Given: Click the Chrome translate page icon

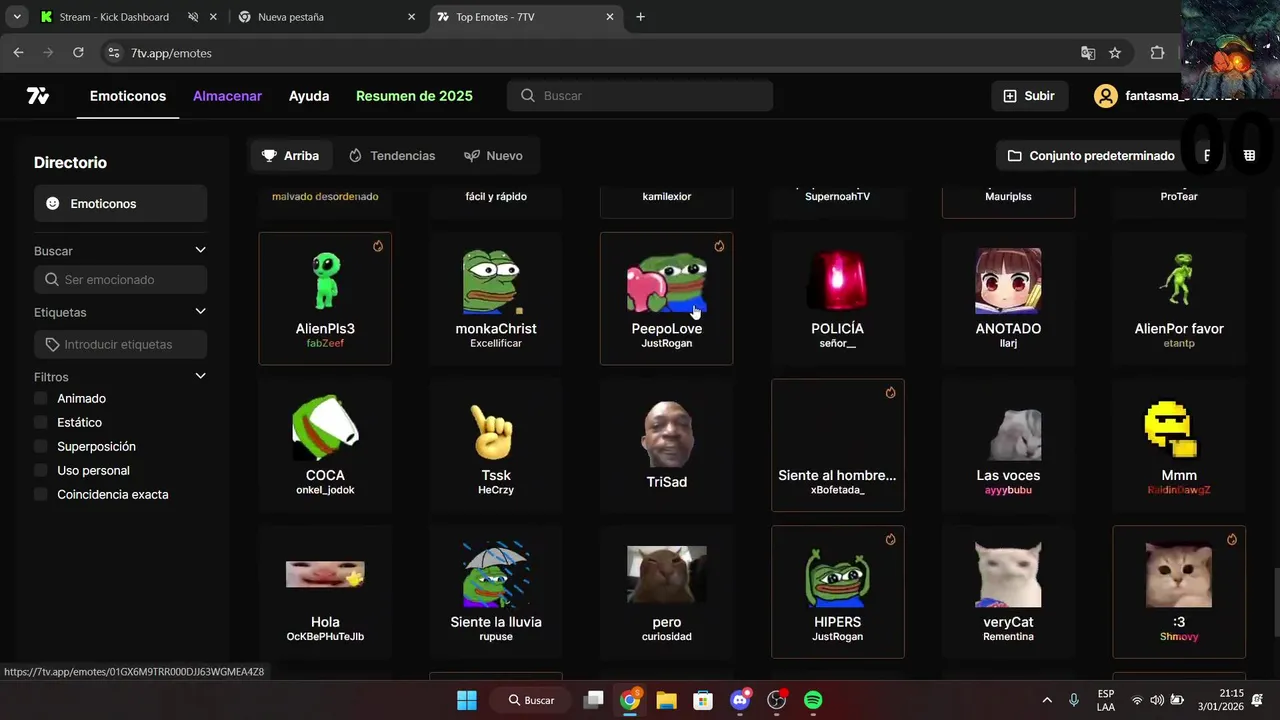Looking at the screenshot, I should (x=1088, y=53).
